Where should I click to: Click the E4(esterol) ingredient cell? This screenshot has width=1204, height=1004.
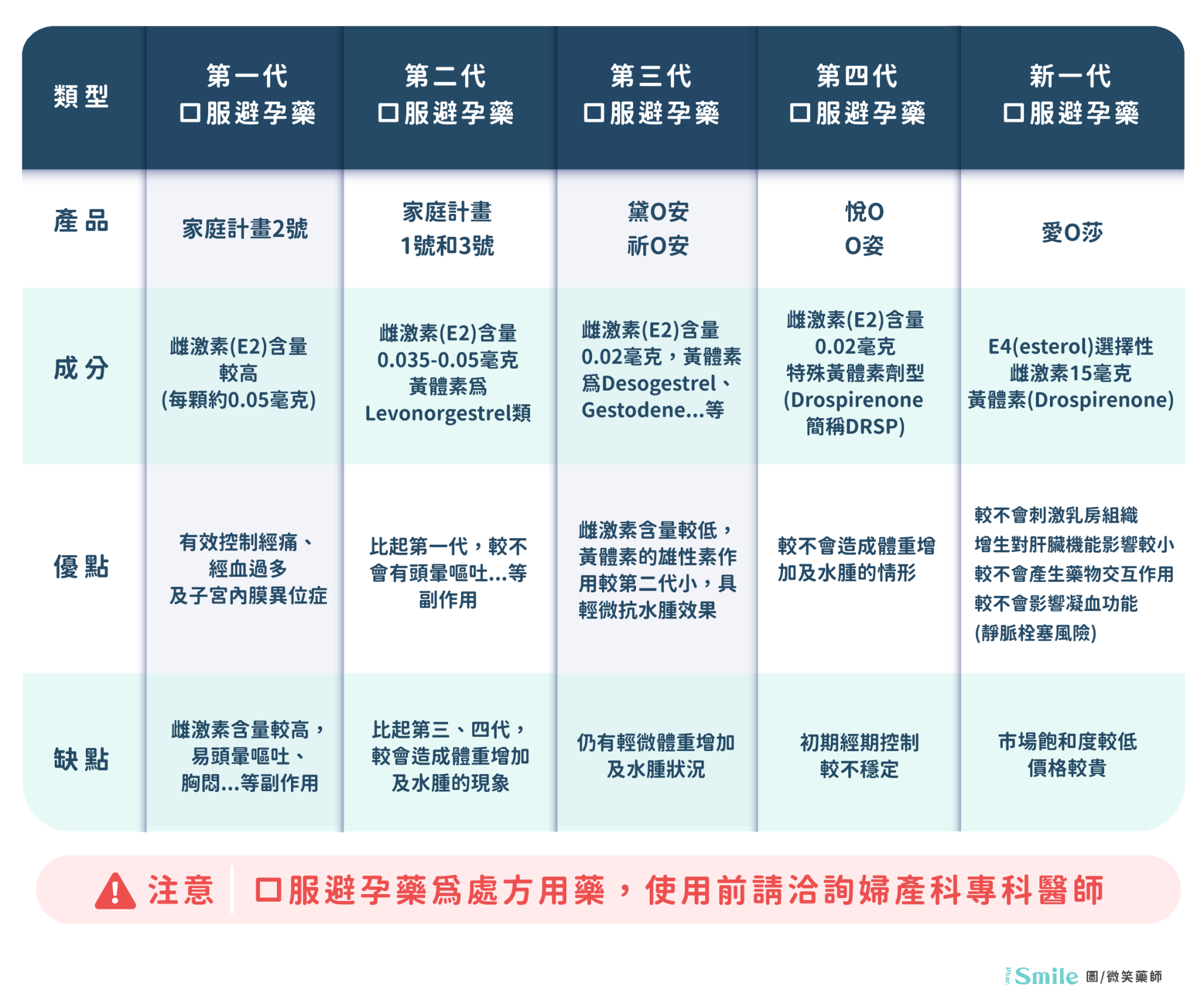[x=1071, y=373]
